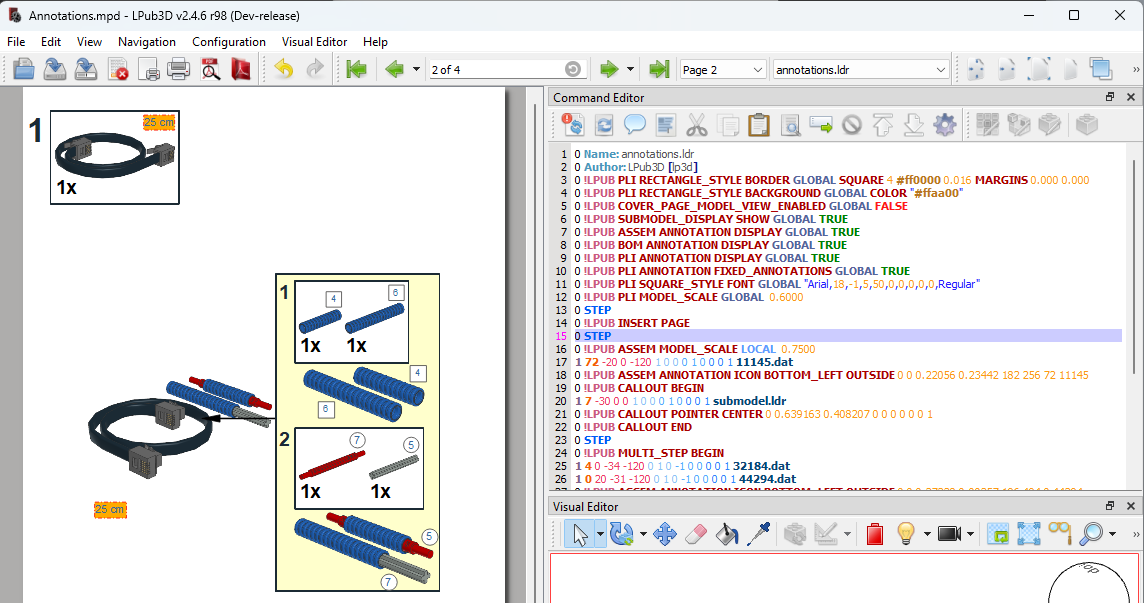Click the red Delete can icon

point(875,534)
